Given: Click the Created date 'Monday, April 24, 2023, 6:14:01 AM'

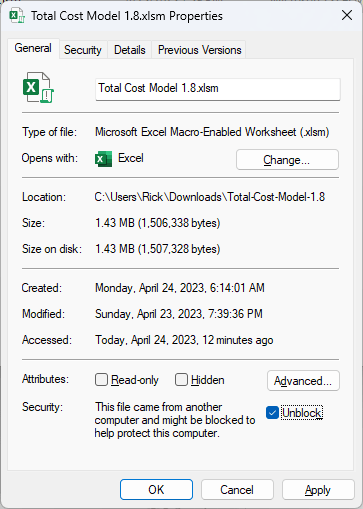Looking at the screenshot, I should pyautogui.click(x=180, y=288).
